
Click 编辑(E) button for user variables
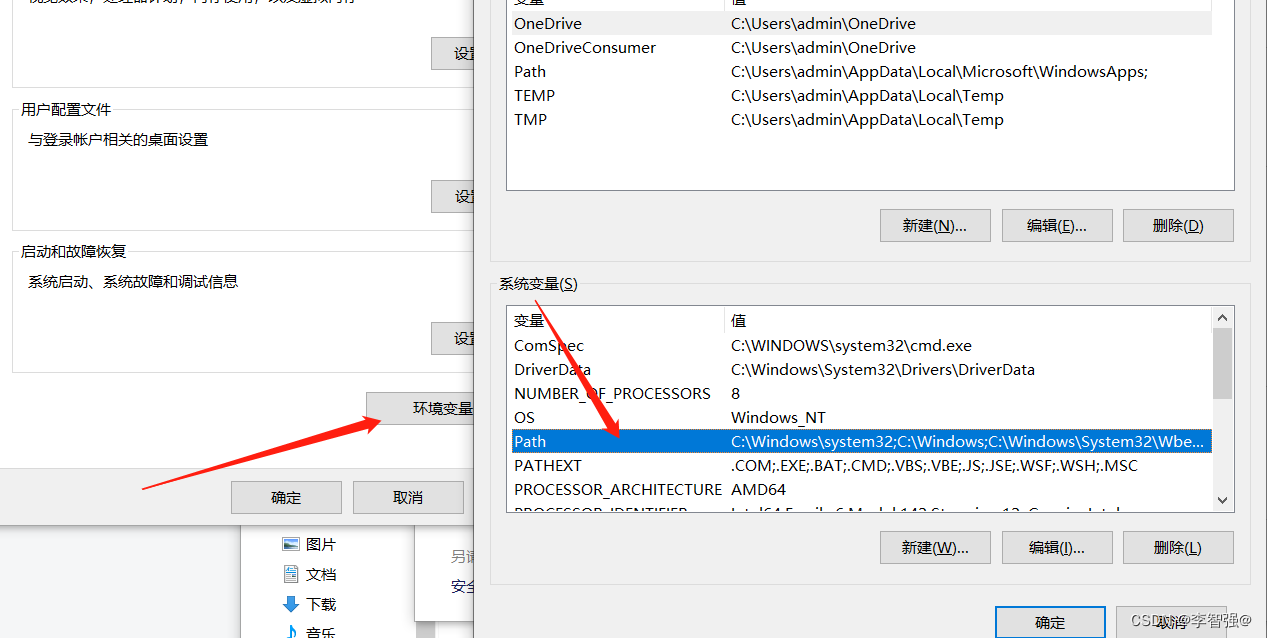tap(1056, 226)
